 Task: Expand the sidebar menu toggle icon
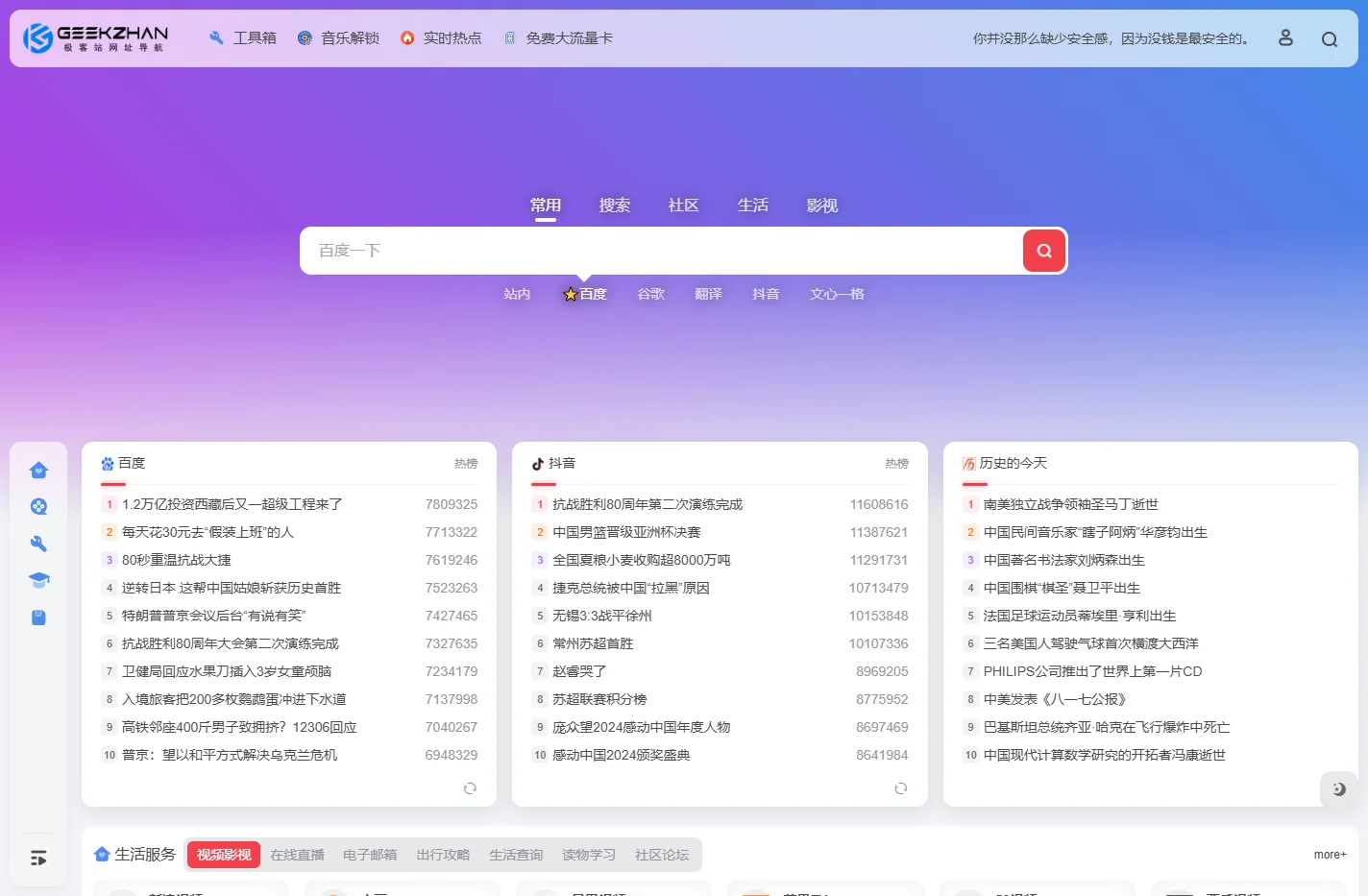pyautogui.click(x=38, y=858)
